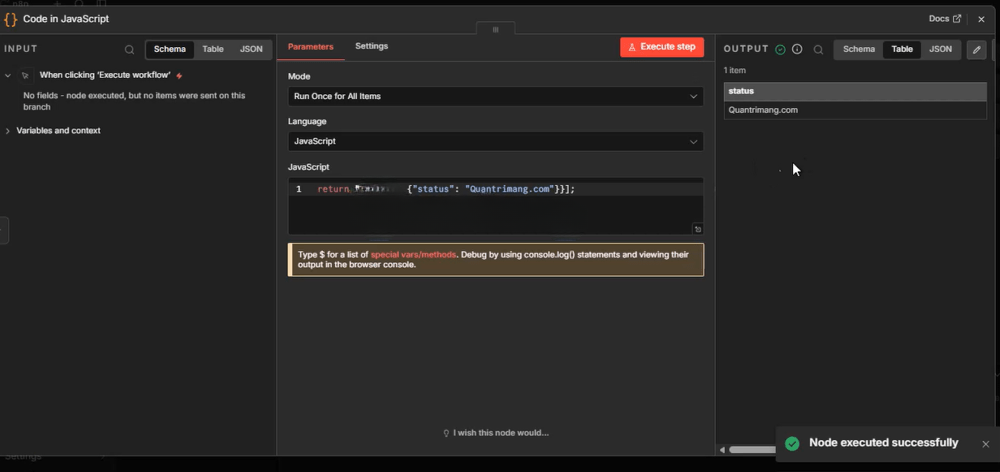Search the output data with magnifier icon
1000x472 pixels.
point(818,49)
